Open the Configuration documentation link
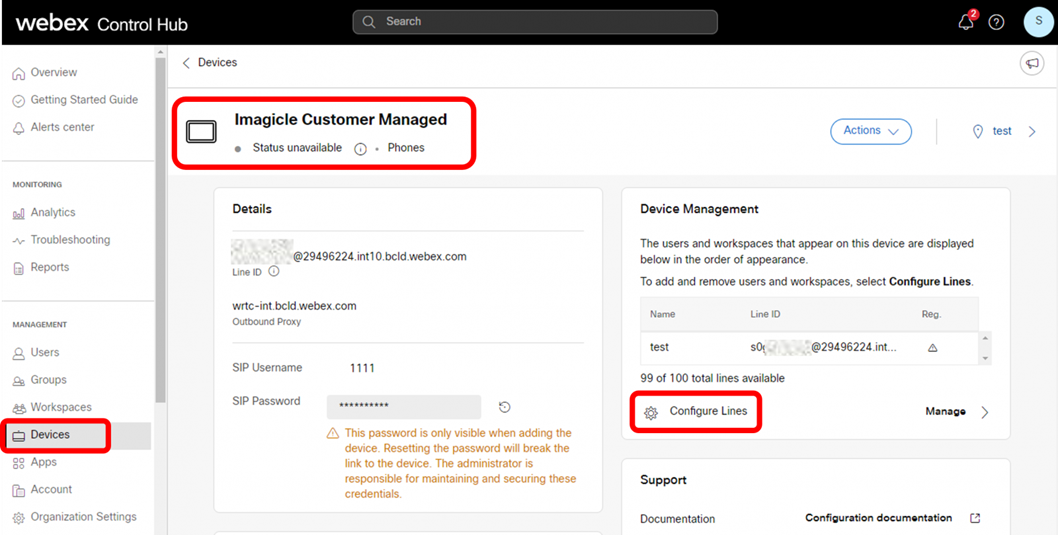 click(878, 518)
